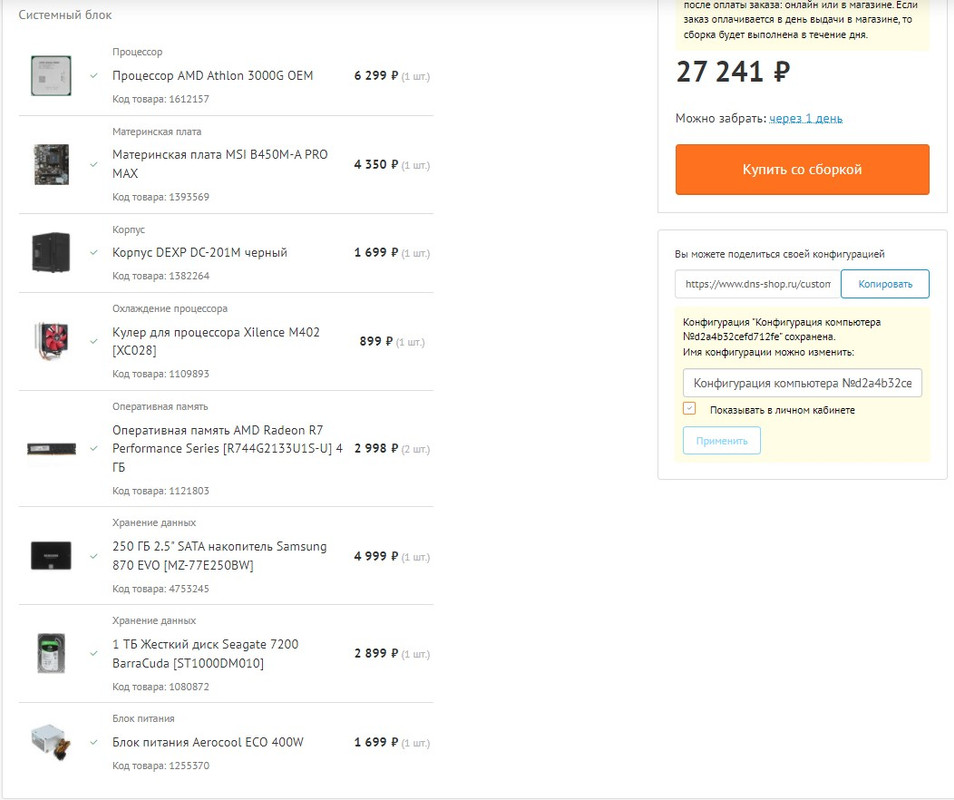
Task: Click Код товара: 1612157
Action: pos(161,99)
